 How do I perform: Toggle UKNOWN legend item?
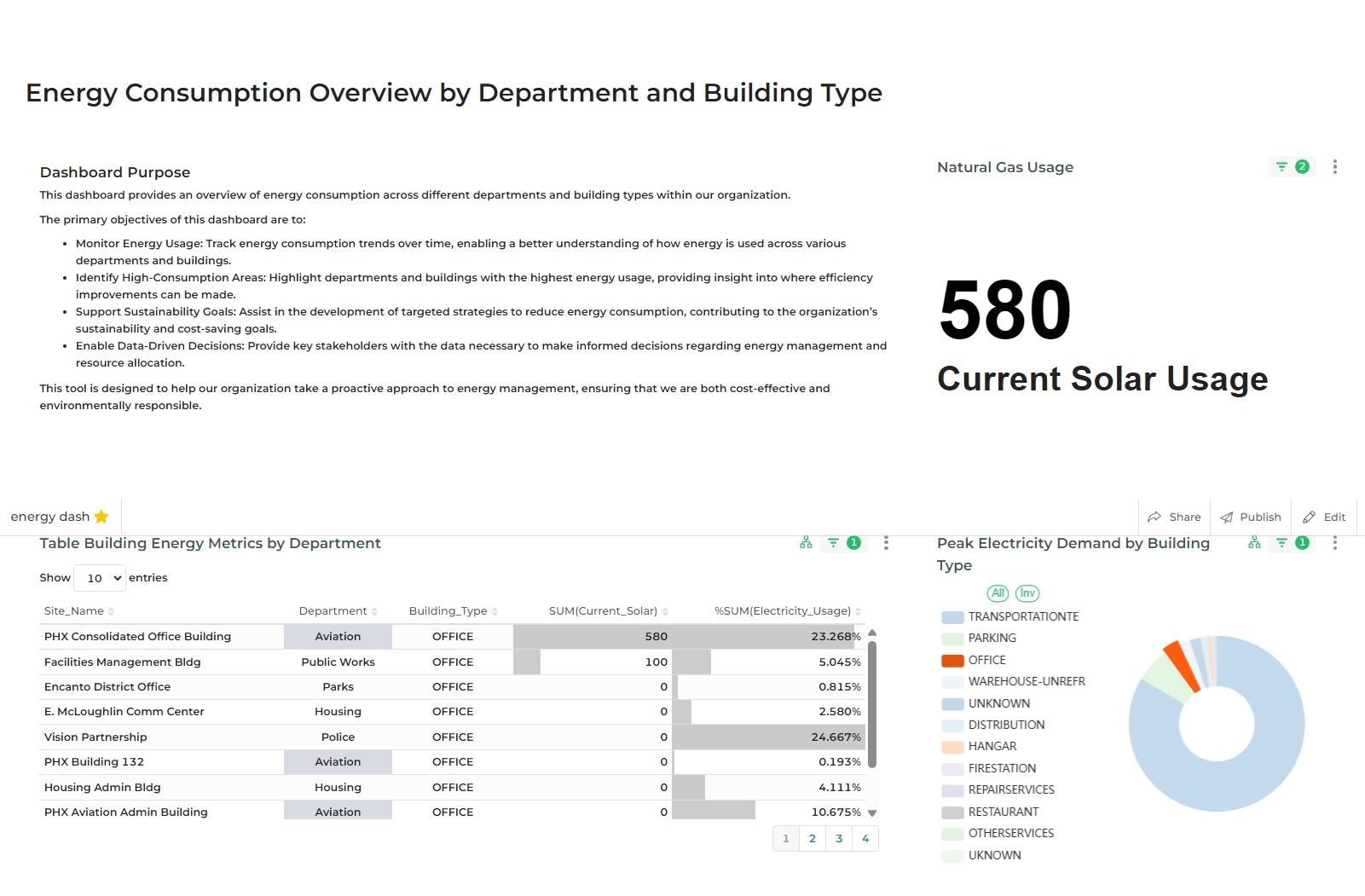point(981,855)
